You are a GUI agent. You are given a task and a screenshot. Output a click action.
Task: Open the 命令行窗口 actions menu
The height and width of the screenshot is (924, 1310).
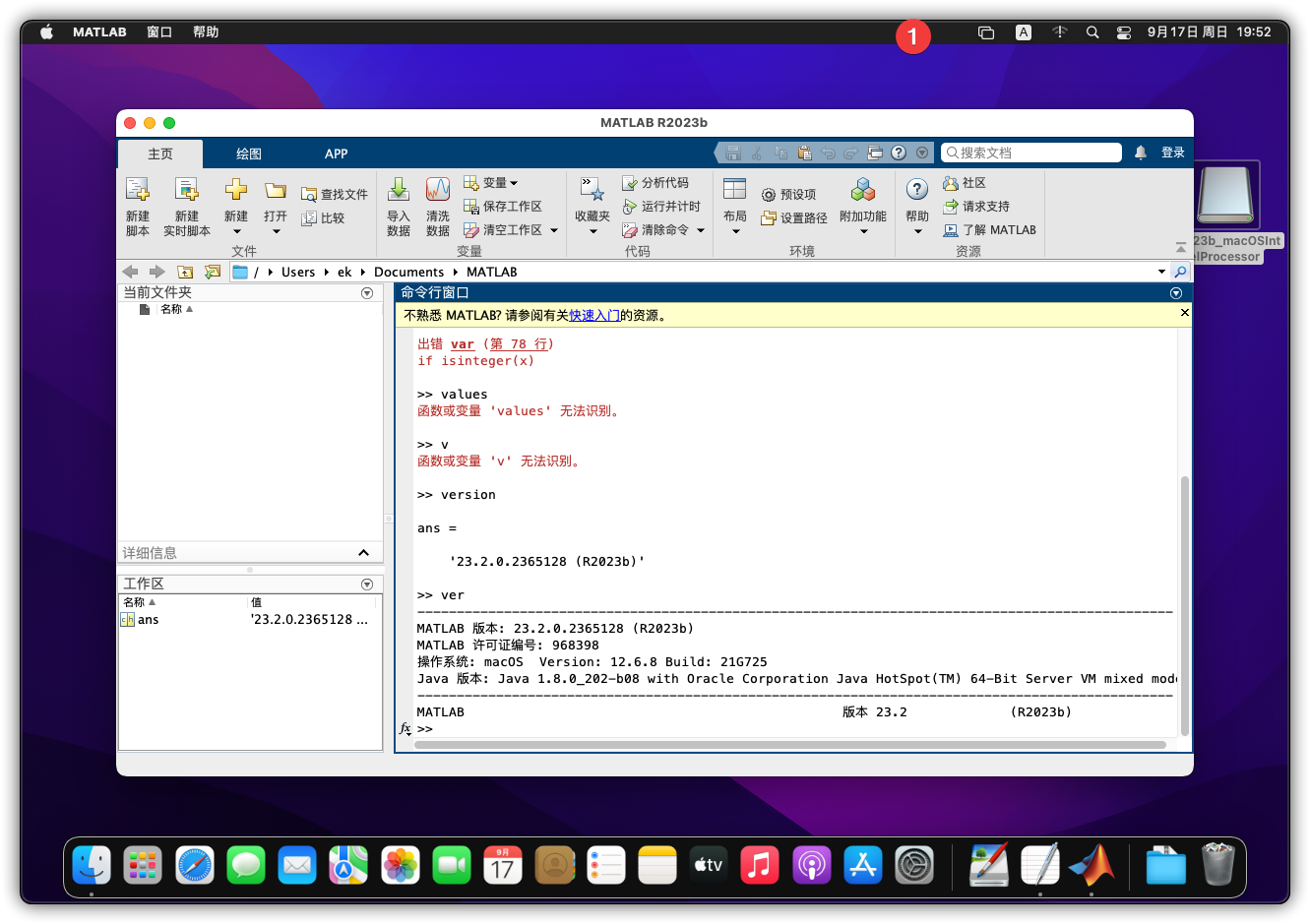click(1176, 293)
